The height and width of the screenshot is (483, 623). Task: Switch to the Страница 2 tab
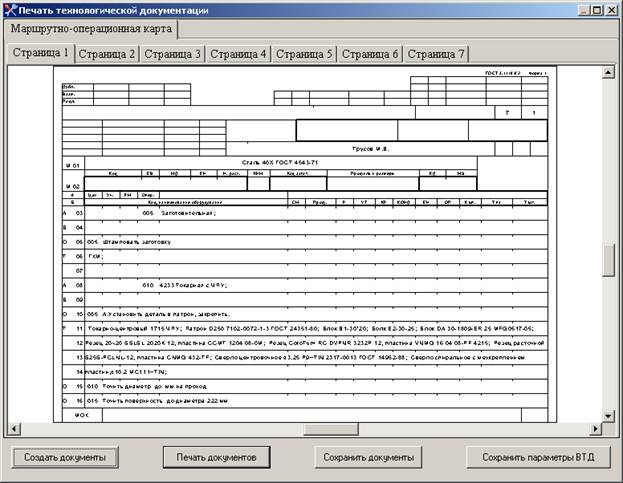pyautogui.click(x=106, y=54)
